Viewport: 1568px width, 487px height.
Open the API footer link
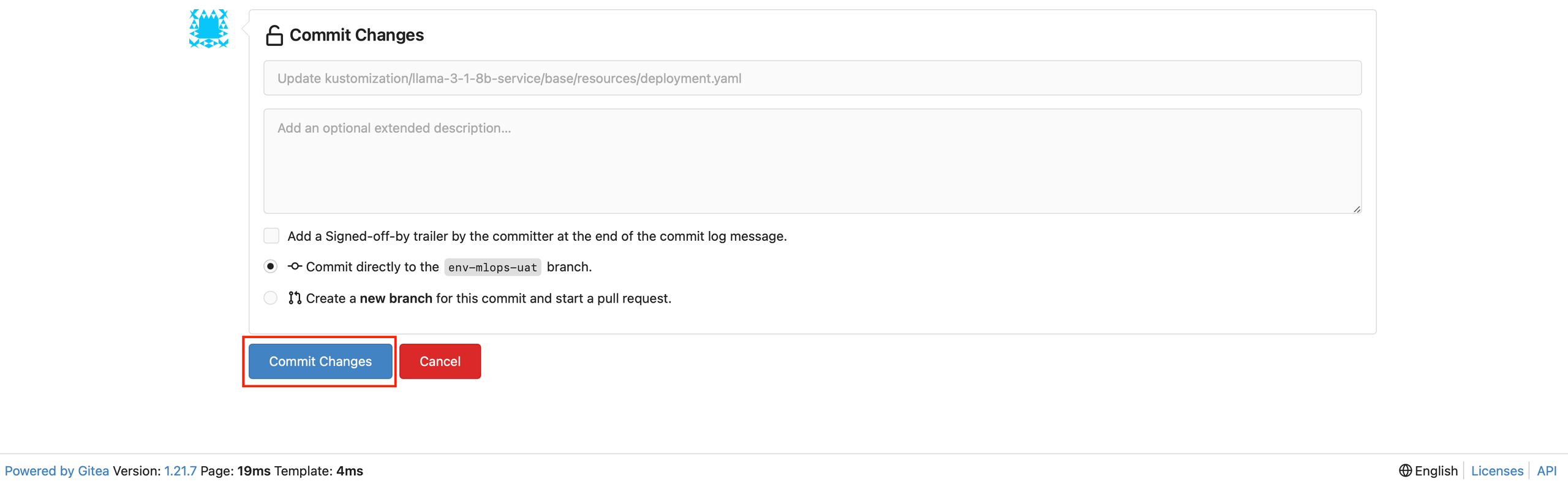pyautogui.click(x=1547, y=471)
